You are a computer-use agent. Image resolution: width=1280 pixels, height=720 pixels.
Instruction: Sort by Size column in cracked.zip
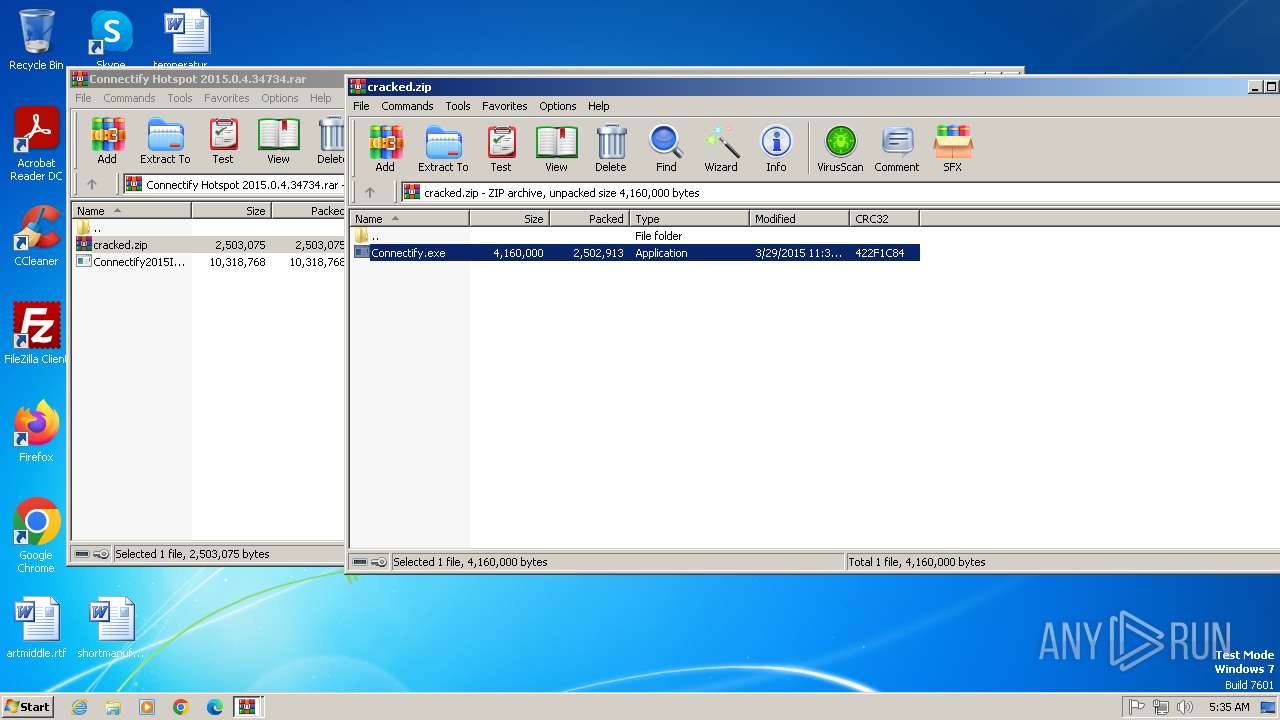click(x=510, y=218)
